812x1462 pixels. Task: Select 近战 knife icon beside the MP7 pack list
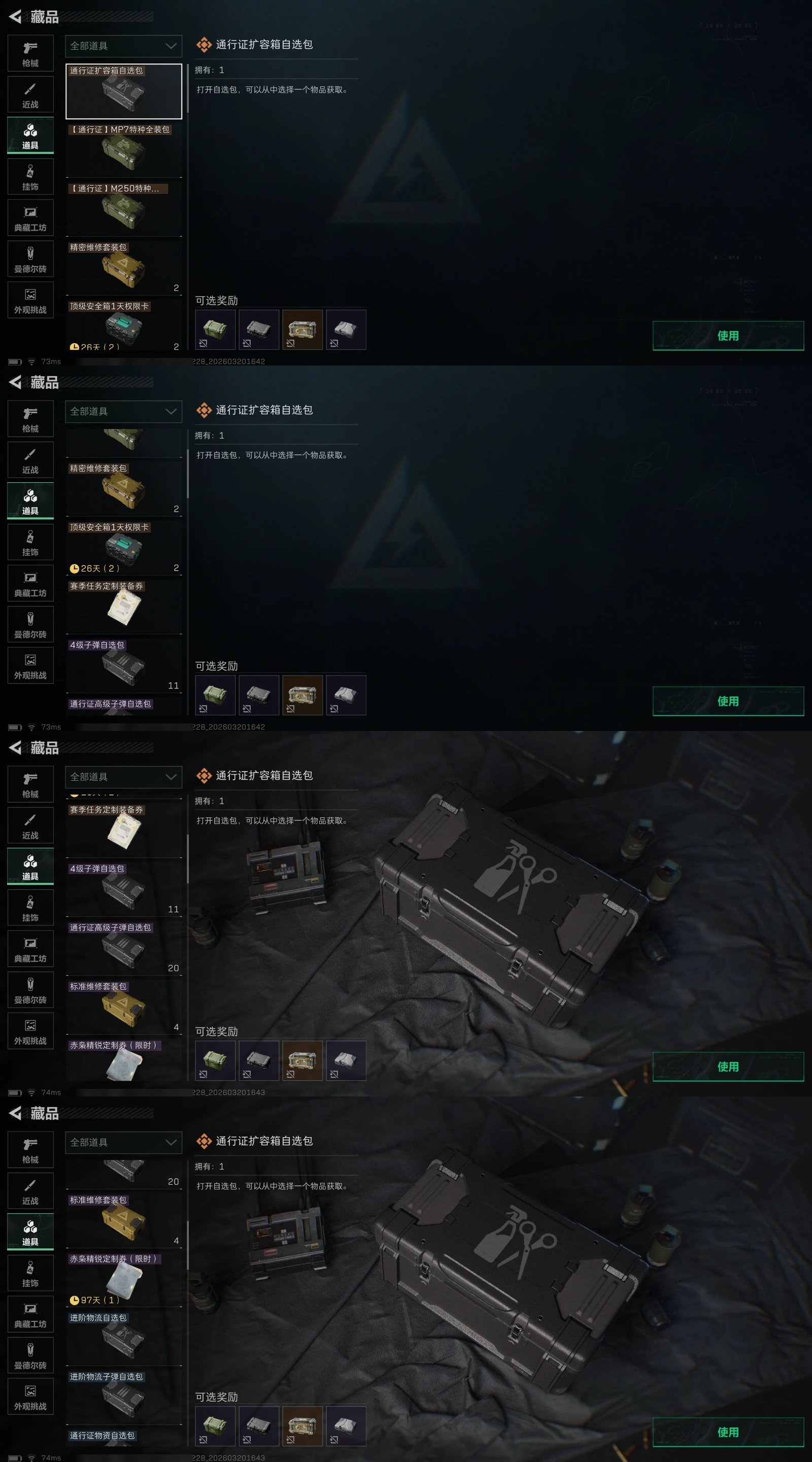pyautogui.click(x=30, y=95)
